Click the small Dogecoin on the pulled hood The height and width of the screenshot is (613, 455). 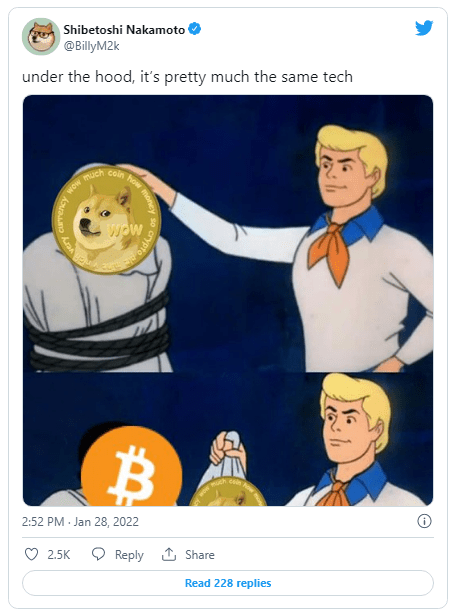point(228,492)
